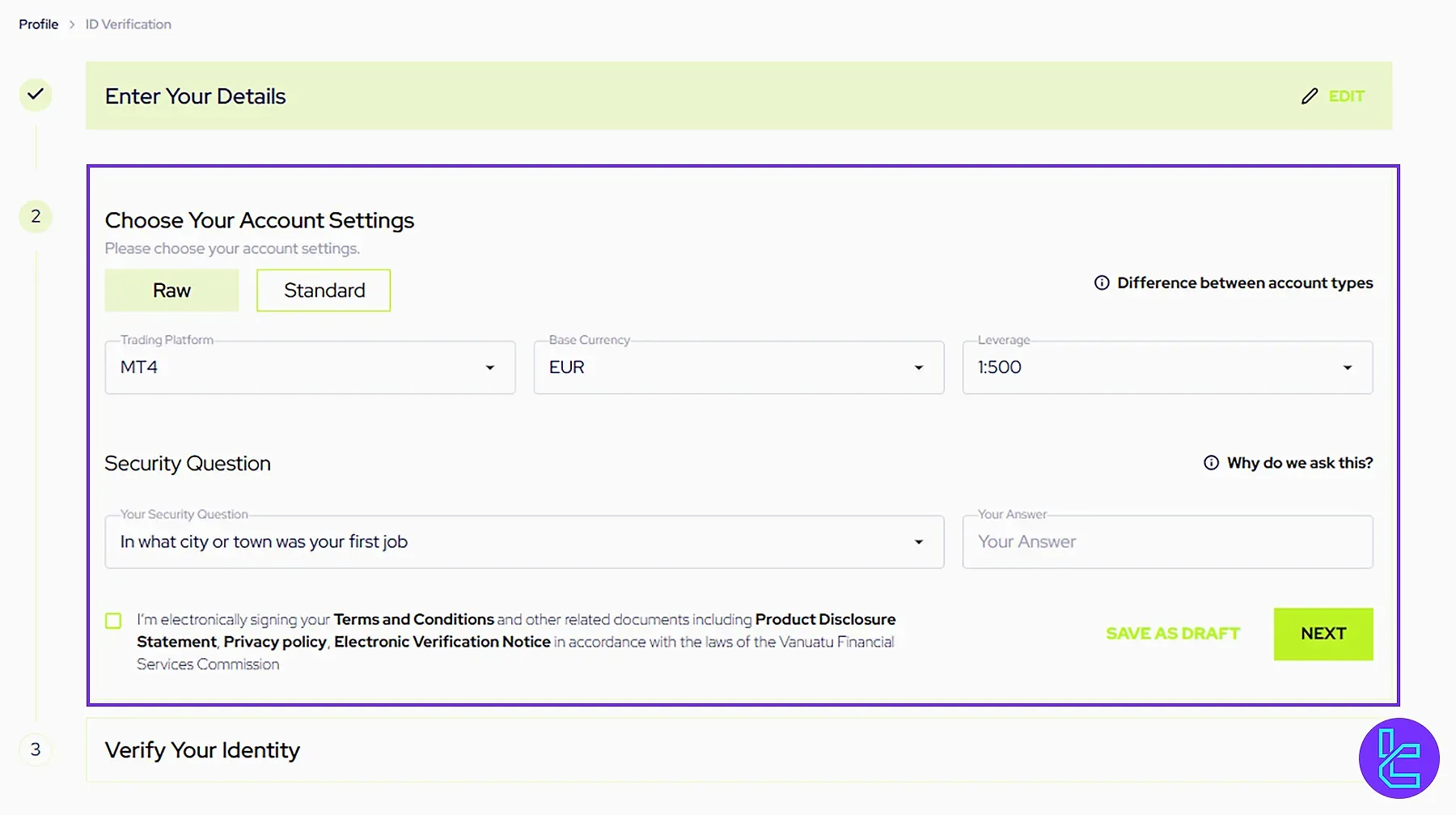Click the logo icon in the bottom right corner
This screenshot has width=1456, height=815.
(x=1401, y=758)
